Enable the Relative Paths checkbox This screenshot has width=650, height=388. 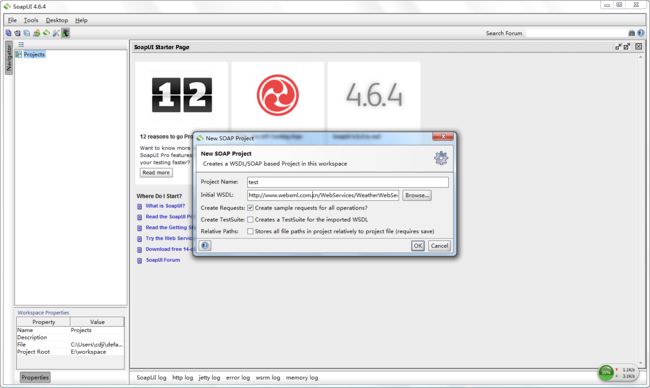(x=250, y=231)
